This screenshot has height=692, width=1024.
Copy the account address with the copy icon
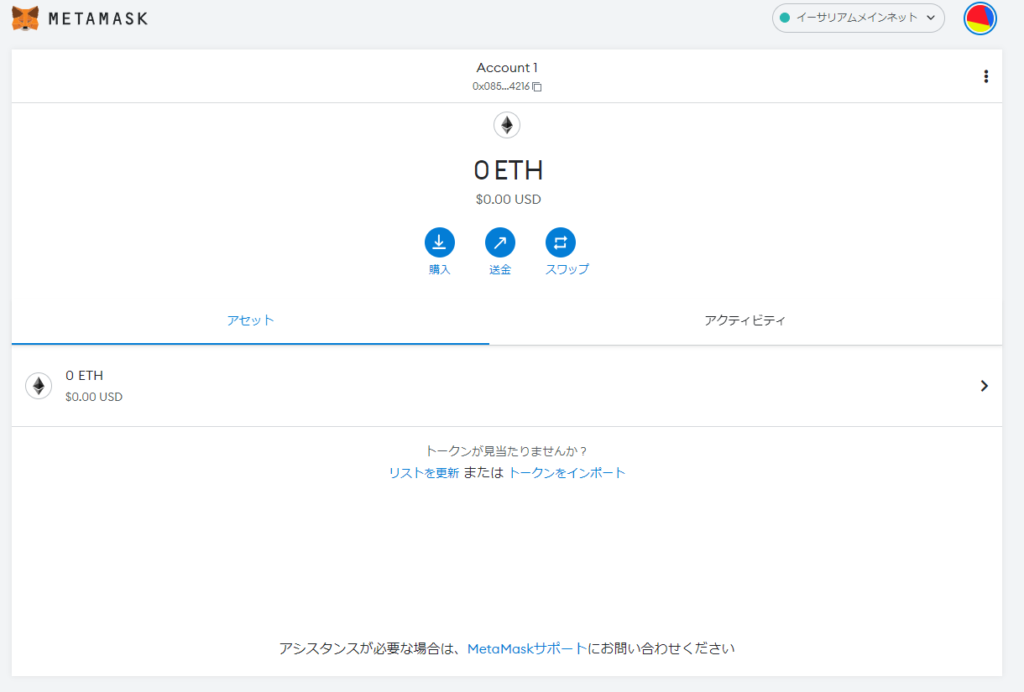[537, 87]
